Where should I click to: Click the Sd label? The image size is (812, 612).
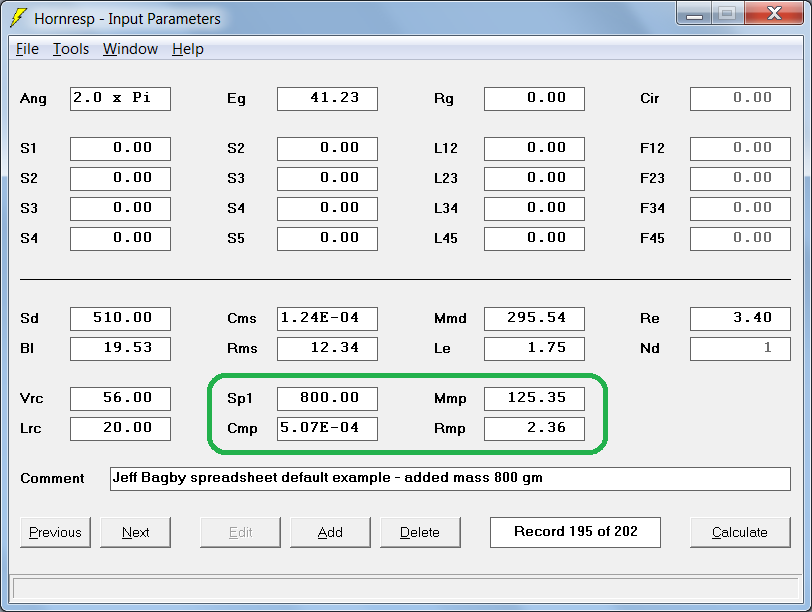(x=30, y=318)
